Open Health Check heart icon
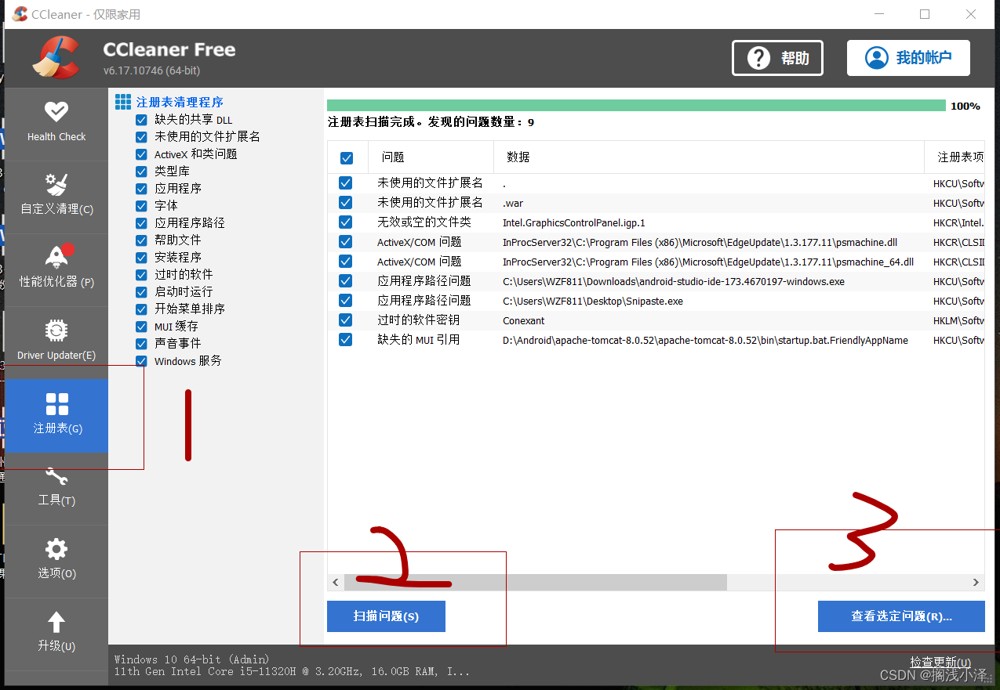 (x=56, y=112)
